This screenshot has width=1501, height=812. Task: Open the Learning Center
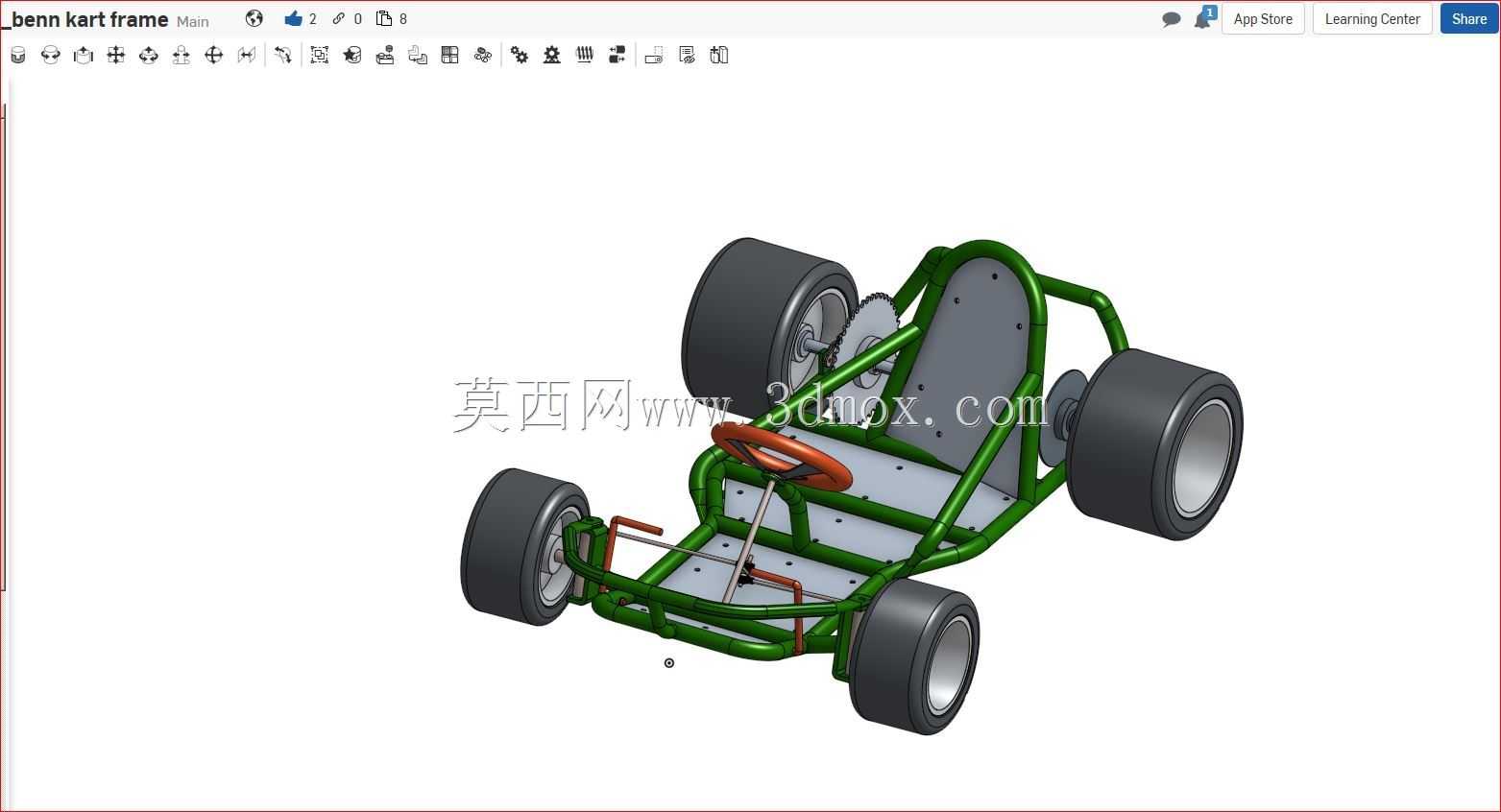(x=1372, y=19)
